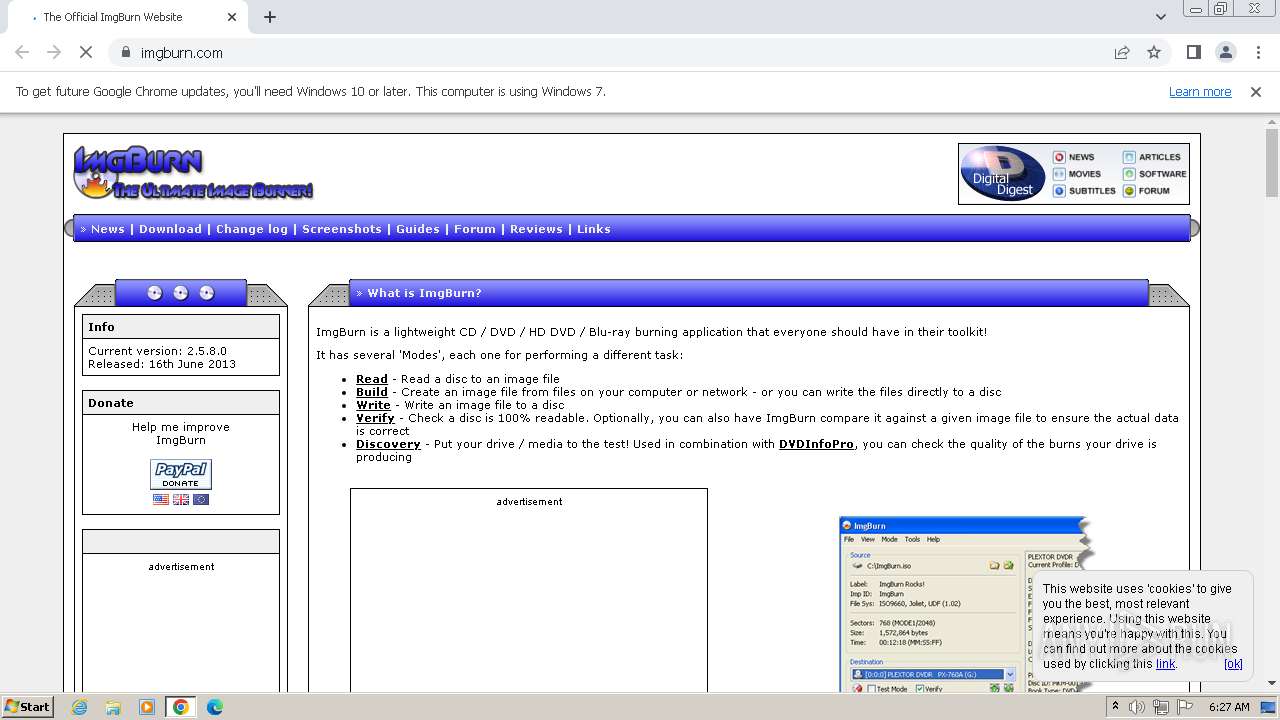Viewport: 1280px width, 720px height.
Task: Open File Explorer from taskbar
Action: pos(113,707)
